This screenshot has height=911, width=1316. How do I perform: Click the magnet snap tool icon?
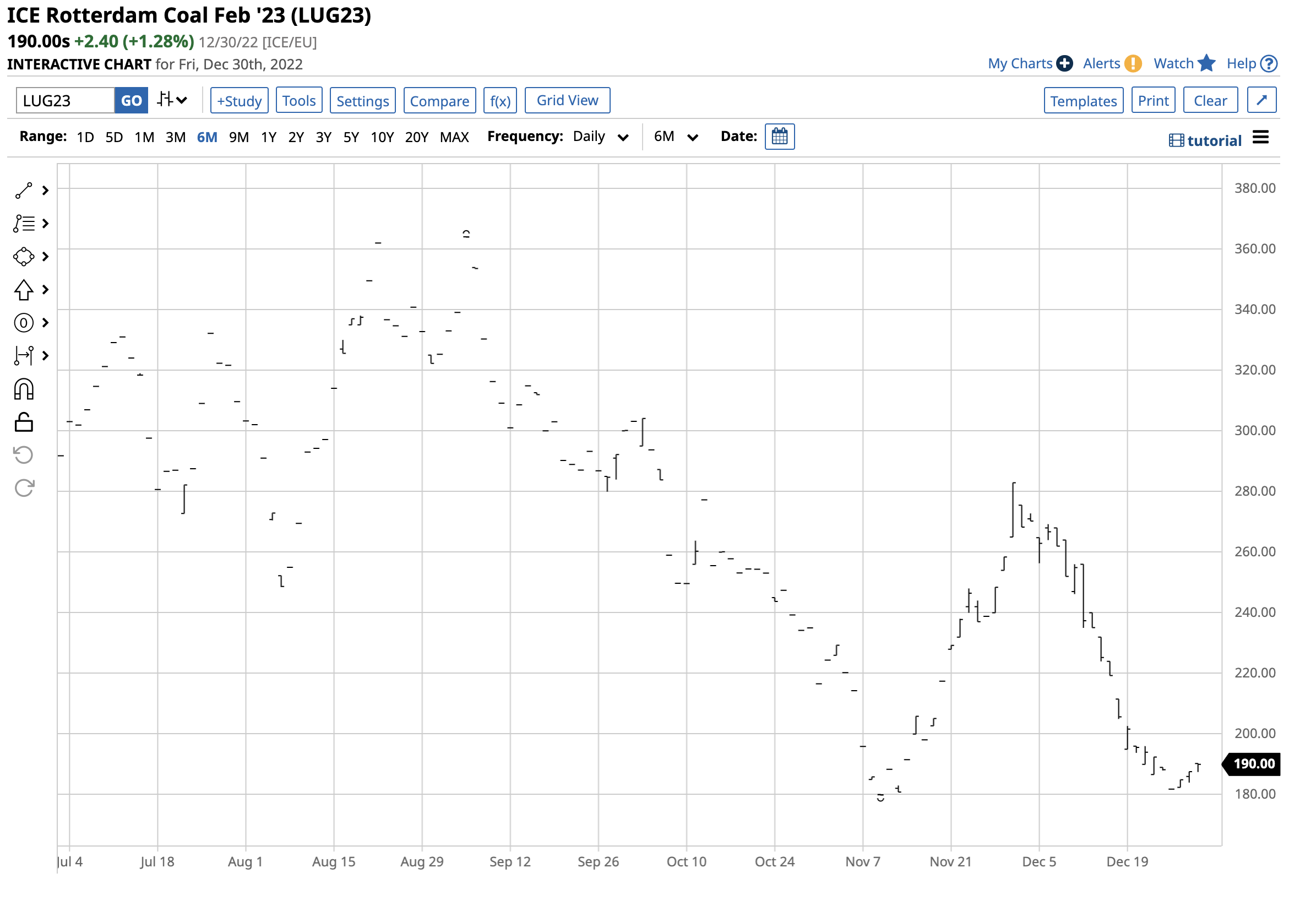pos(23,390)
